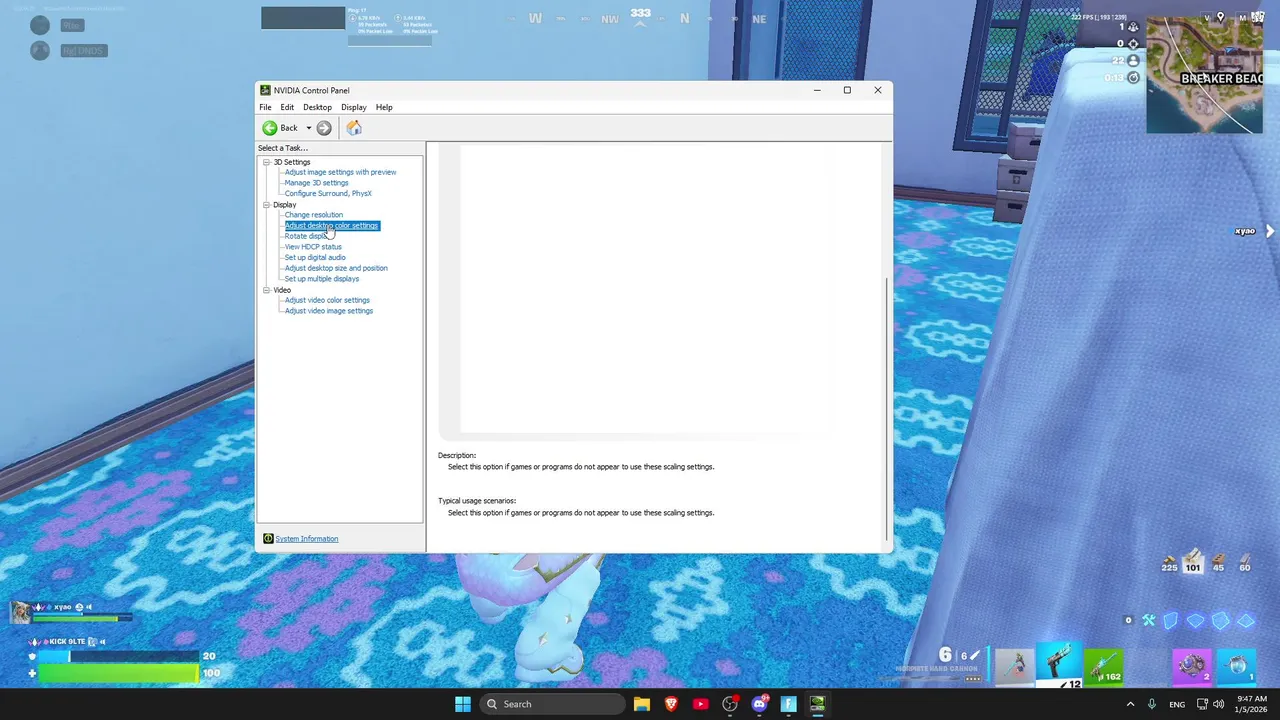The width and height of the screenshot is (1280, 720).
Task: Click NVIDIA Control Panel taskbar icon
Action: pos(817,704)
